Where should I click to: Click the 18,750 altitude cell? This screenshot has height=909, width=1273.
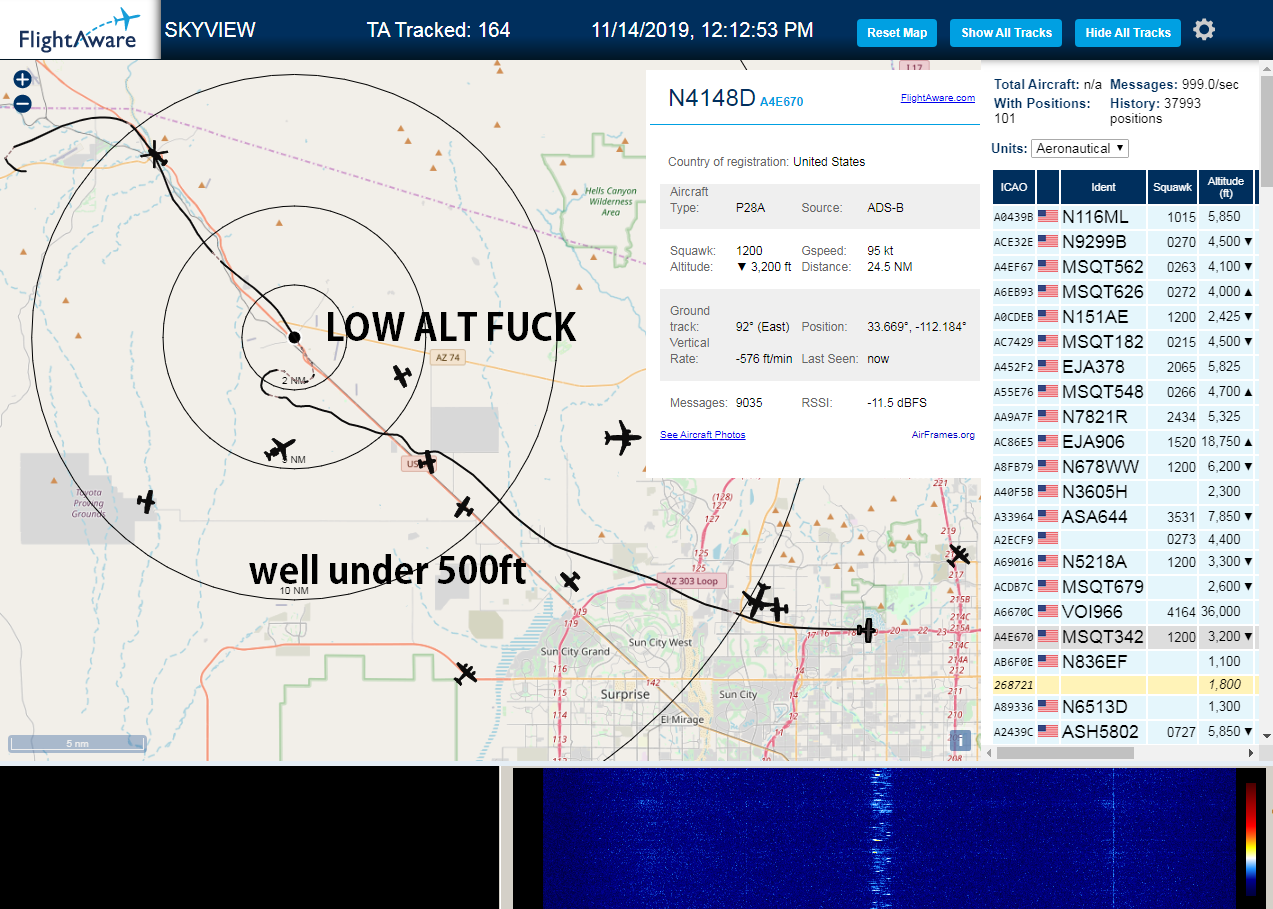click(1225, 441)
